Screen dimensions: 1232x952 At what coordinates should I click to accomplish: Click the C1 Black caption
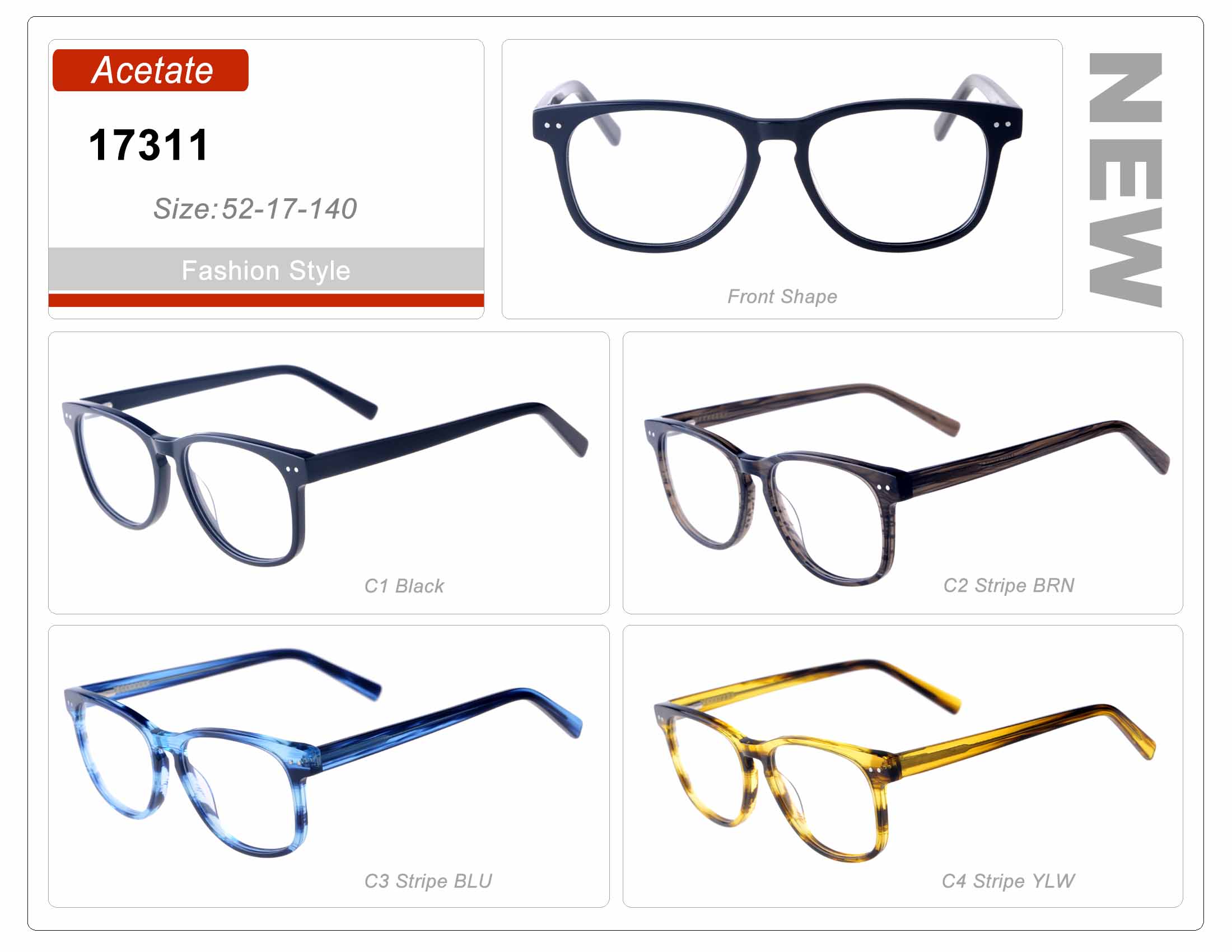404,586
